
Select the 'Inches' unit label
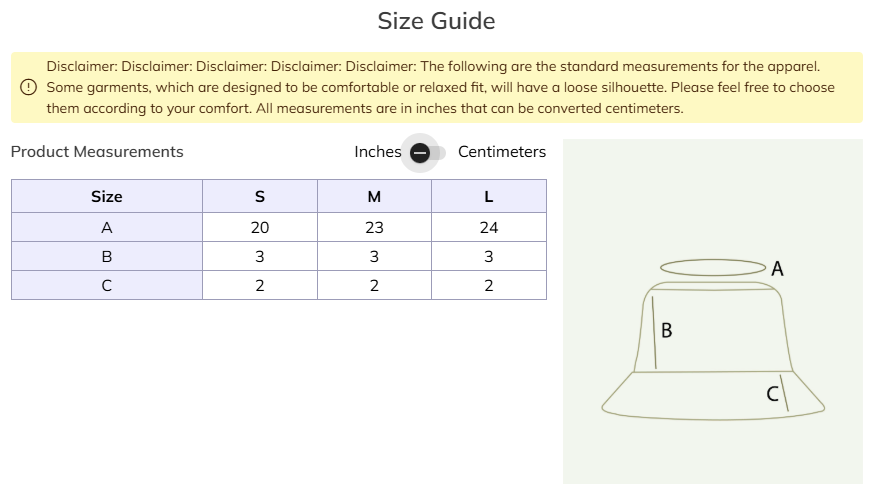pos(377,152)
